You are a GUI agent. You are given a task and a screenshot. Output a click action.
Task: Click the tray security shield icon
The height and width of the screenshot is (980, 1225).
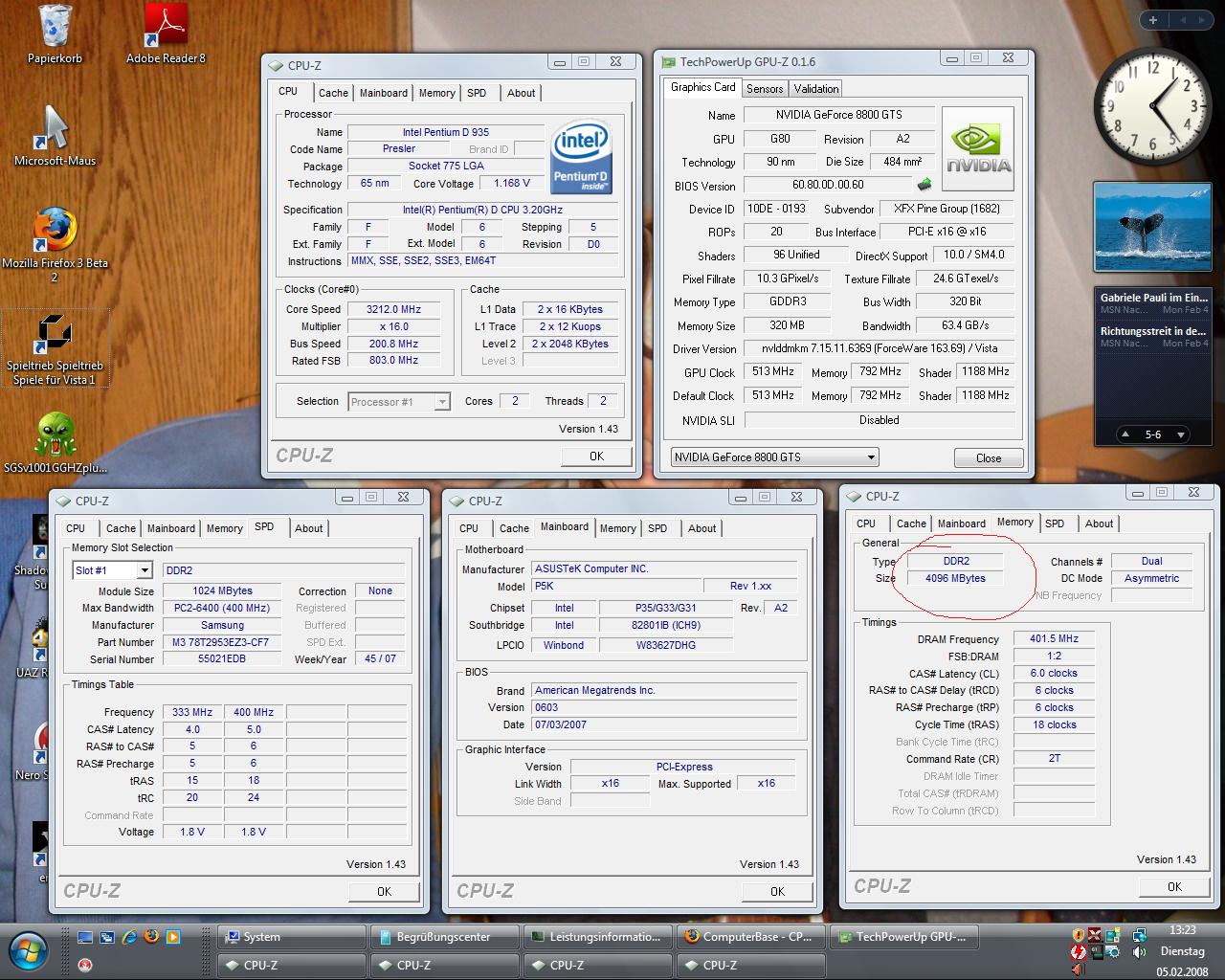pos(1079,935)
